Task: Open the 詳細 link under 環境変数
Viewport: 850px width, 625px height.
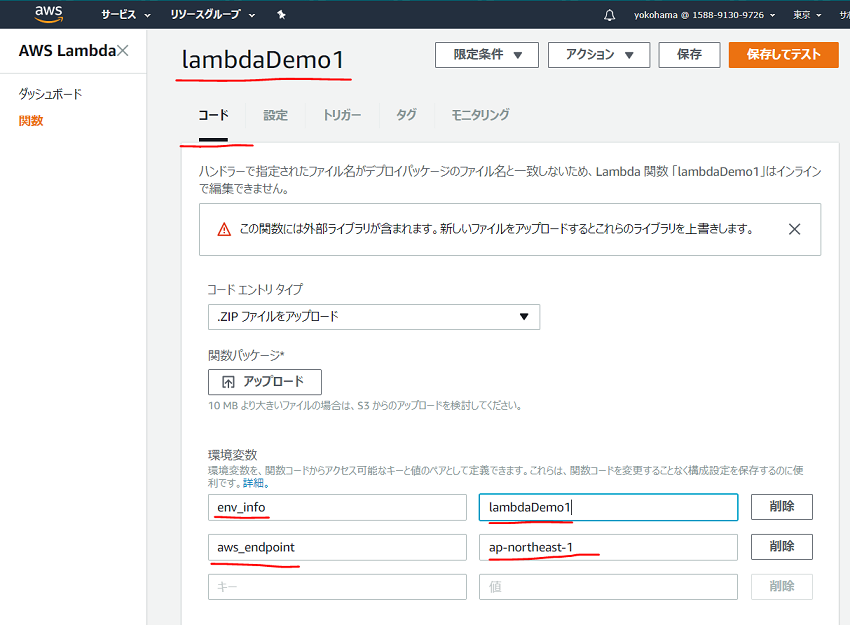Action: [253, 483]
